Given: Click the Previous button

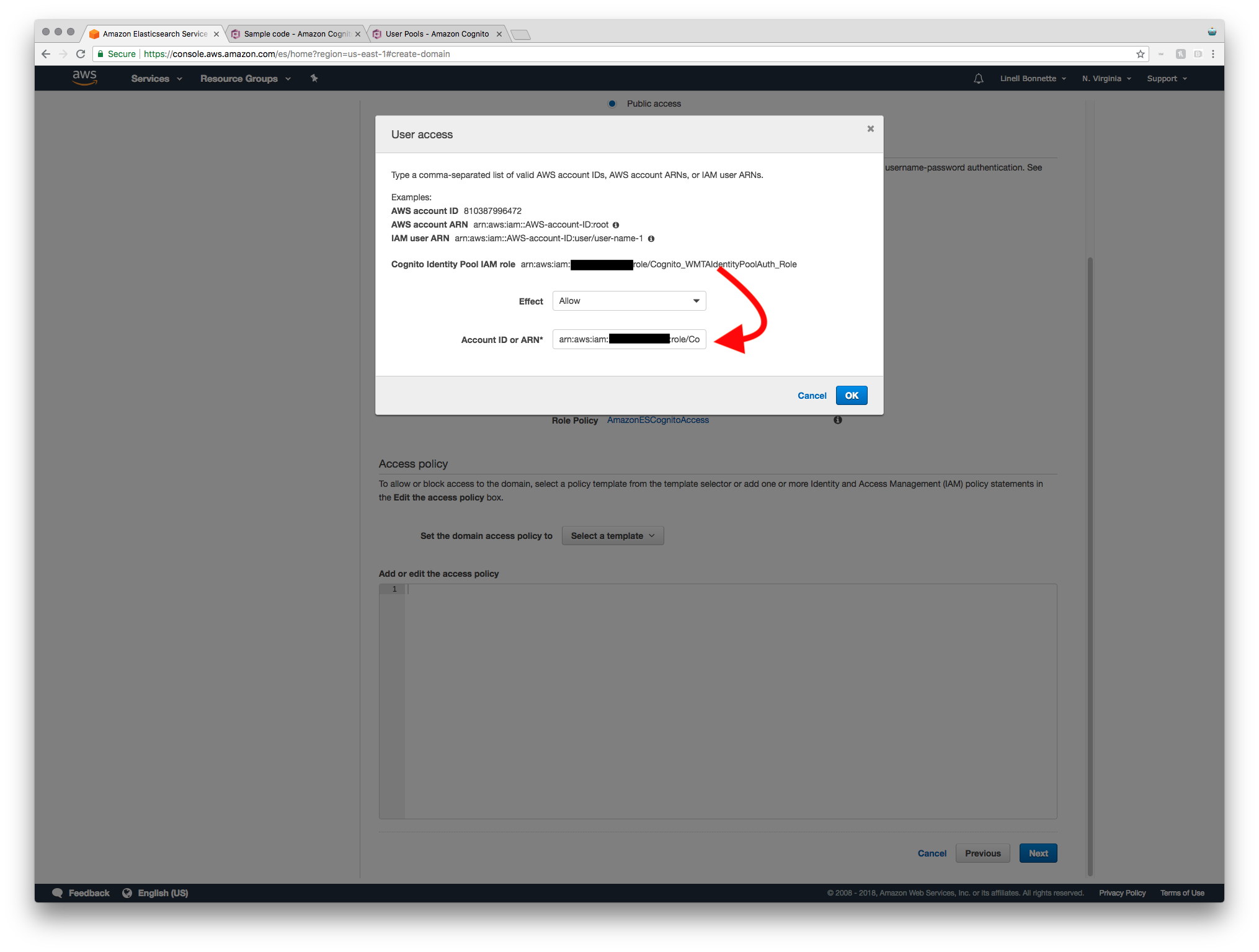Looking at the screenshot, I should point(982,853).
